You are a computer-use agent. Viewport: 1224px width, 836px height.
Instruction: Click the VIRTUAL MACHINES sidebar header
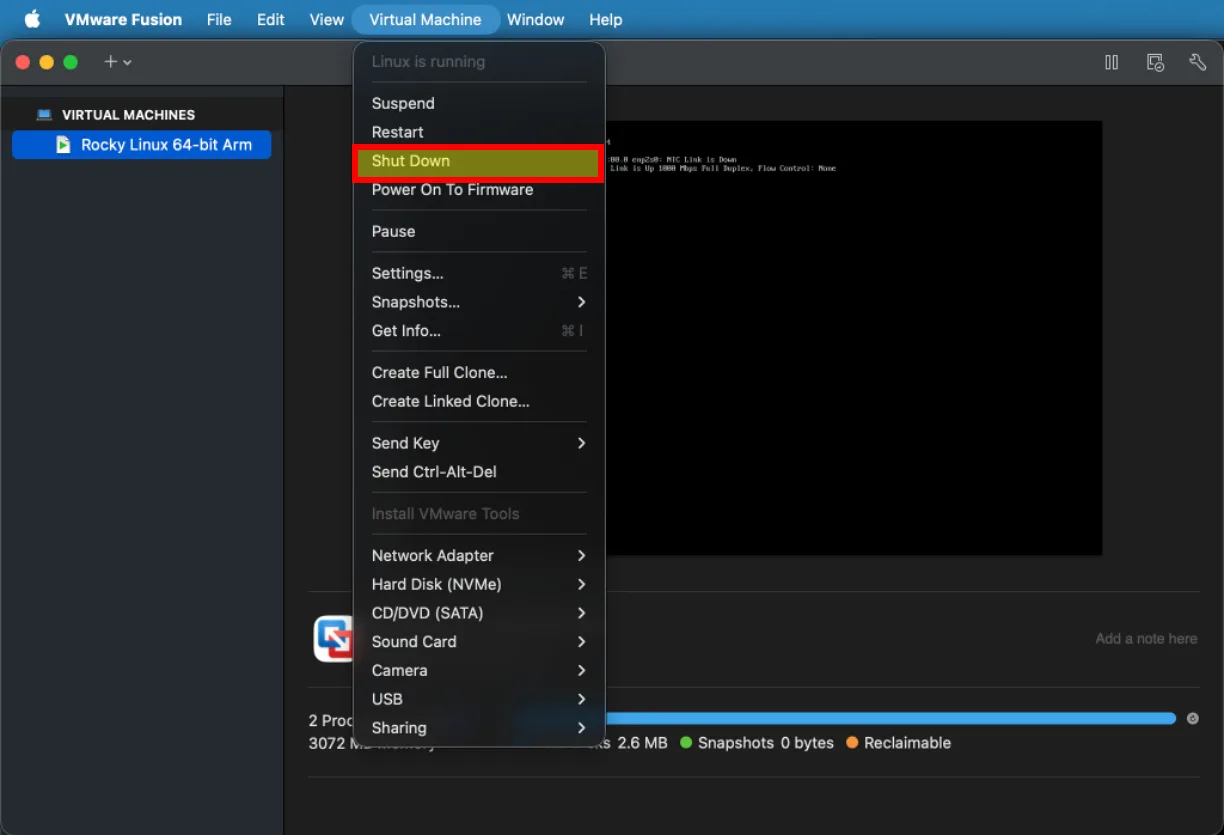(128, 115)
